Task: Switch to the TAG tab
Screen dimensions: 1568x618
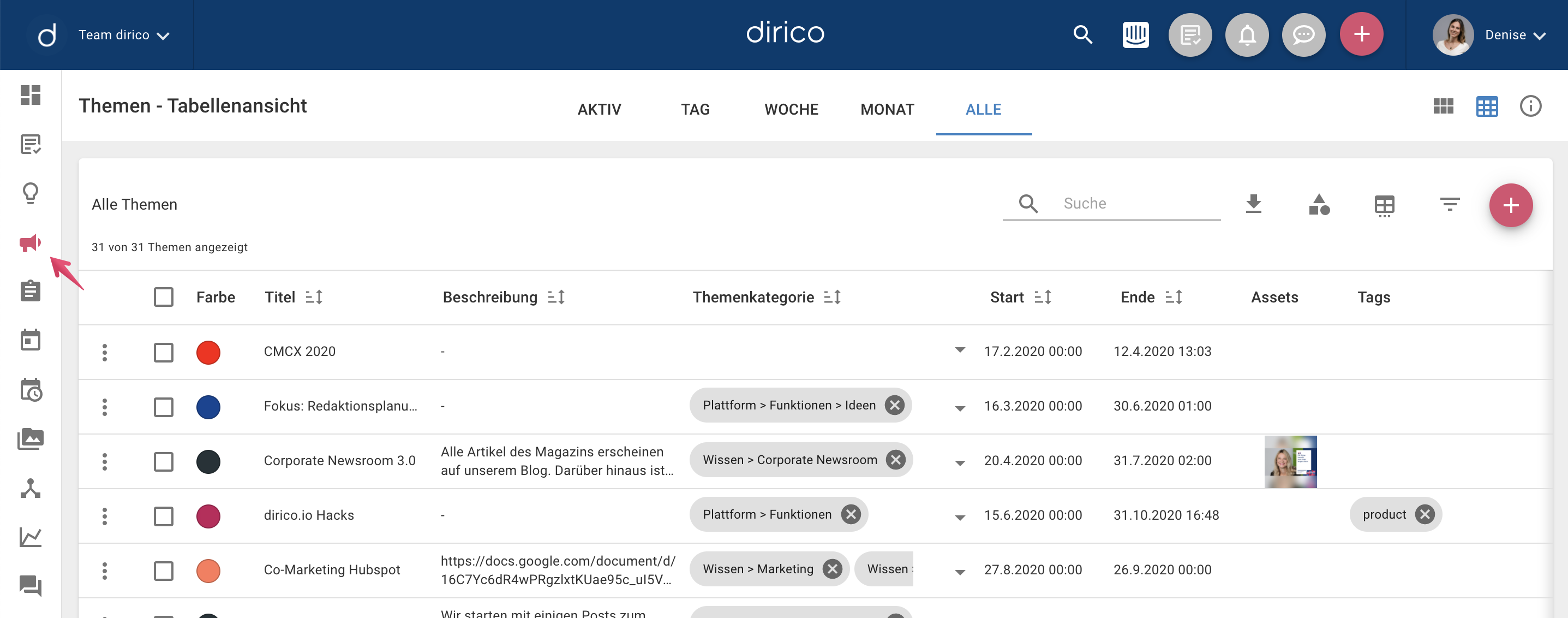Action: click(695, 110)
